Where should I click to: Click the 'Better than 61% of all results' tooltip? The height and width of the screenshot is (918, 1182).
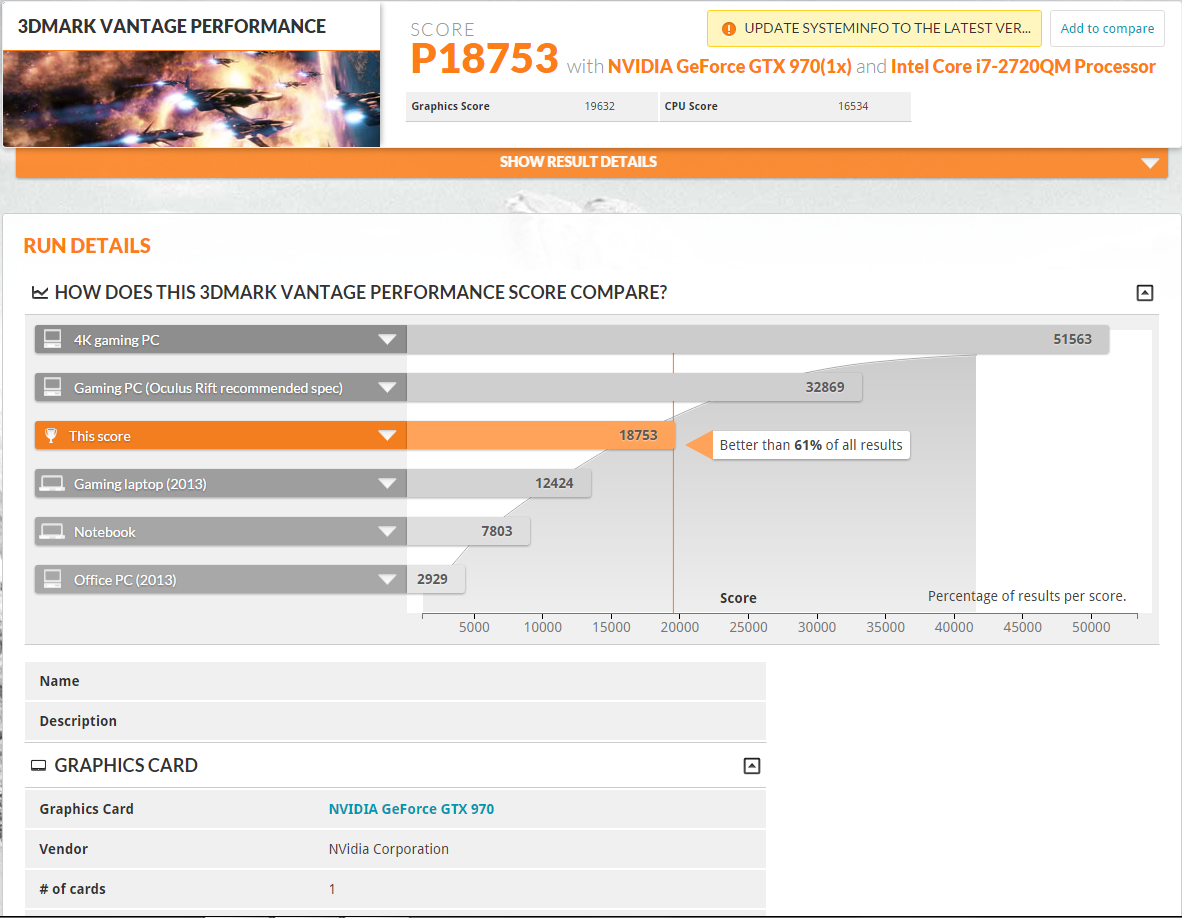[811, 445]
